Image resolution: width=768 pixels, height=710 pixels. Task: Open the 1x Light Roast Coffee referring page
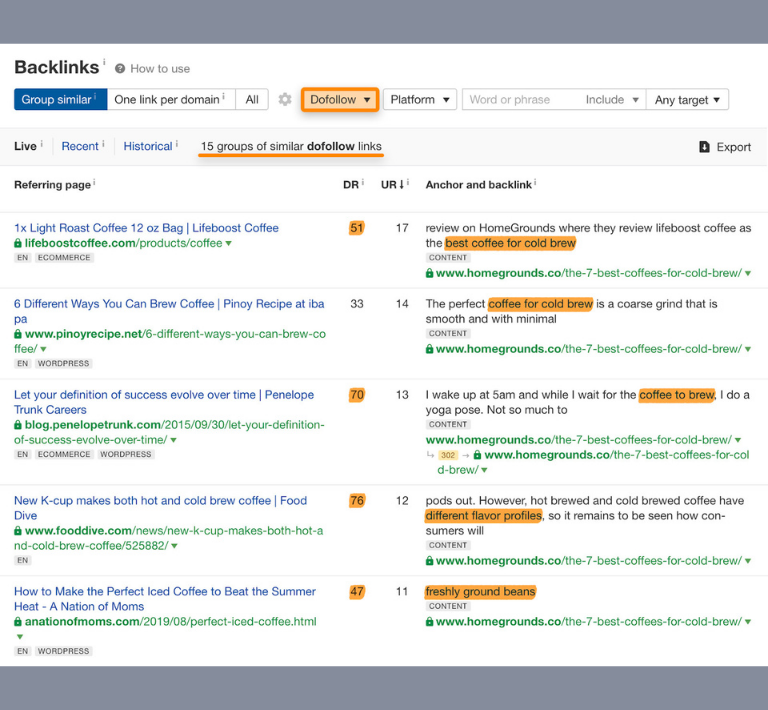146,228
